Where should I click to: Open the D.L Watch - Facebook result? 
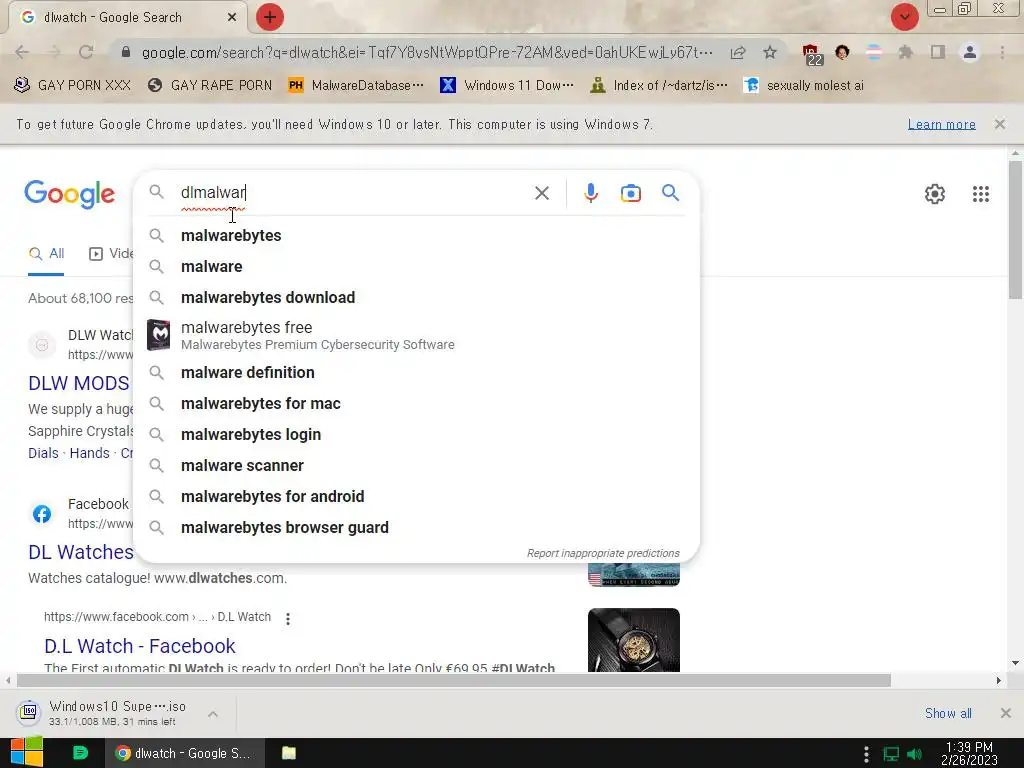[140, 646]
